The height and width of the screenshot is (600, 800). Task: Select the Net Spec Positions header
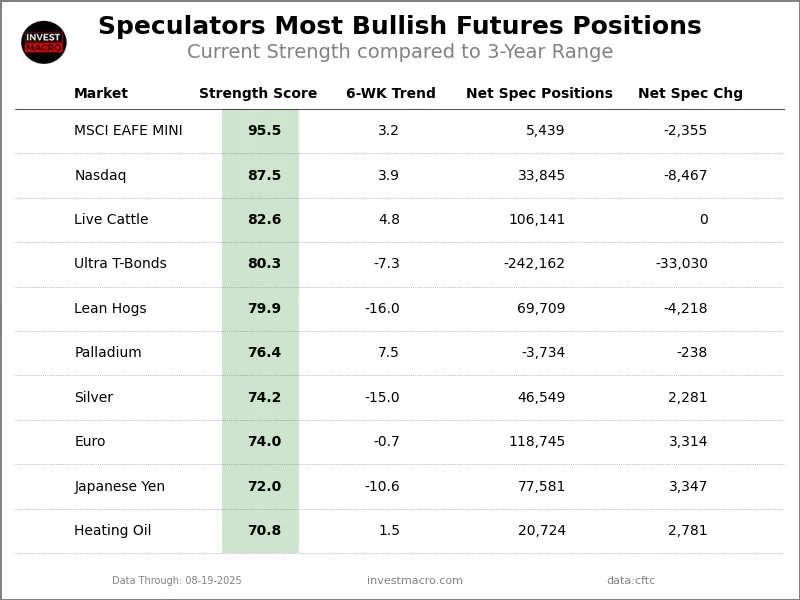point(539,94)
